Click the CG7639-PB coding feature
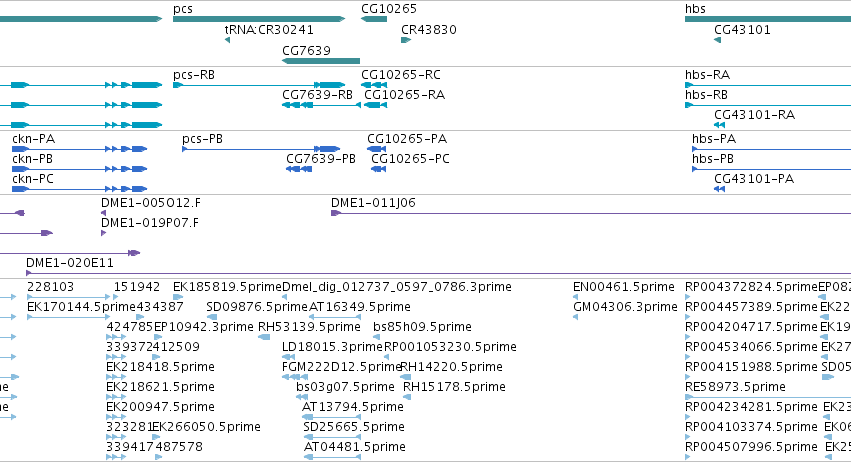Screen dimensions: 851x462 [299, 169]
